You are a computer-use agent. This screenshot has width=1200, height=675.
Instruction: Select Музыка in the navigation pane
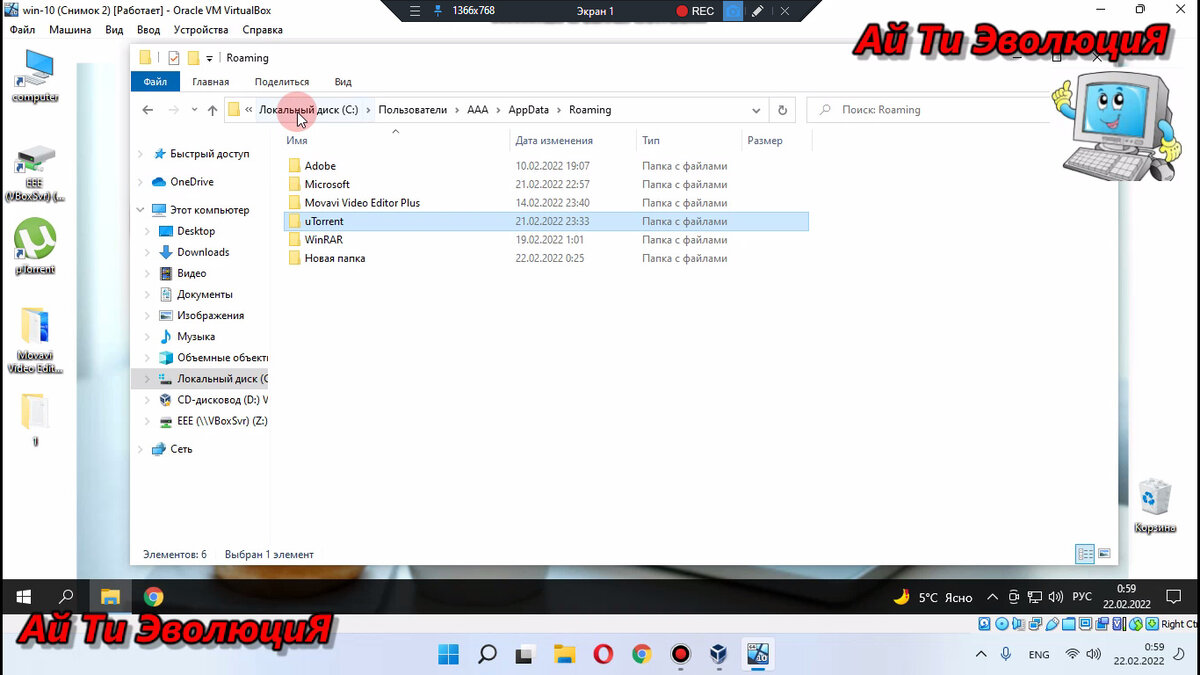pyautogui.click(x=195, y=336)
